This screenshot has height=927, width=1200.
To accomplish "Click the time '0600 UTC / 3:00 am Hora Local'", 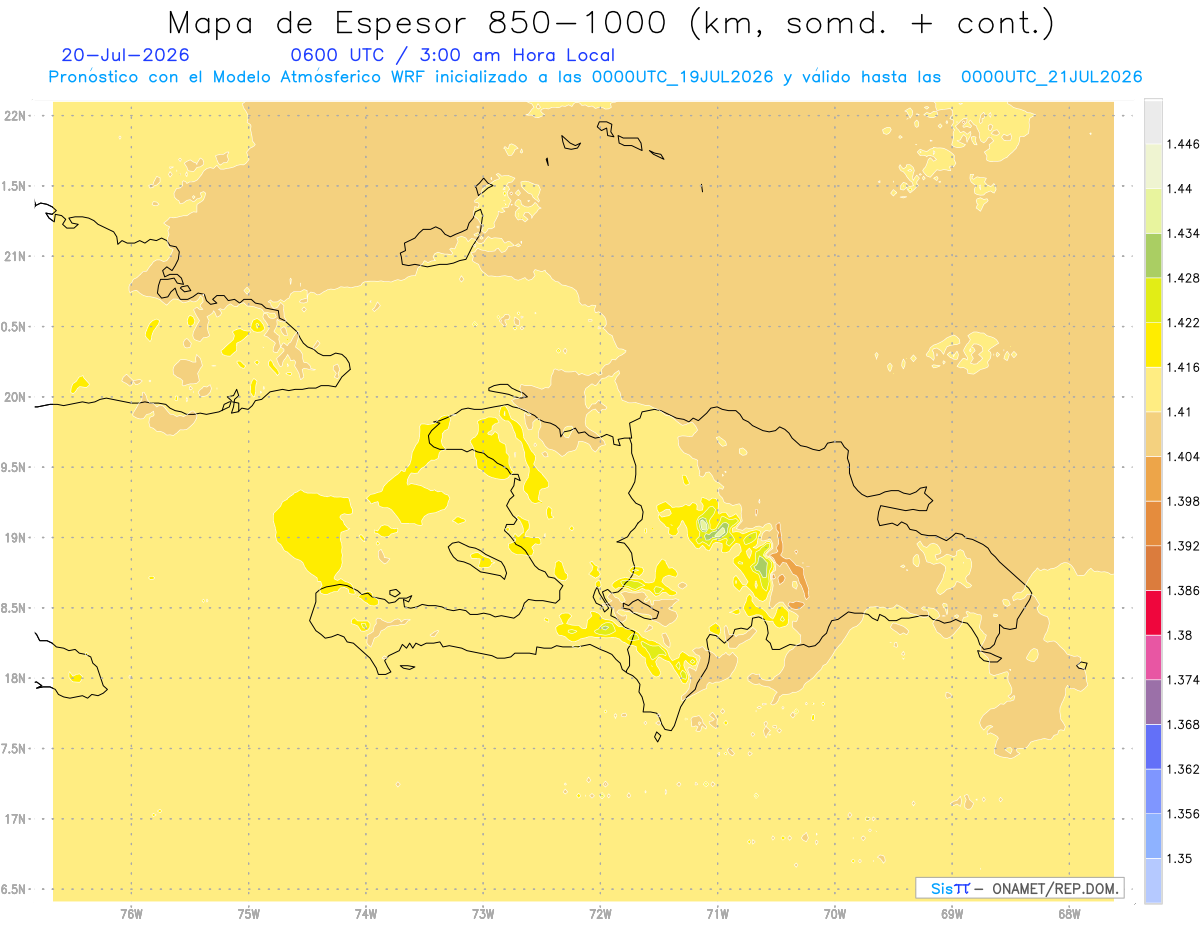I will point(452,55).
